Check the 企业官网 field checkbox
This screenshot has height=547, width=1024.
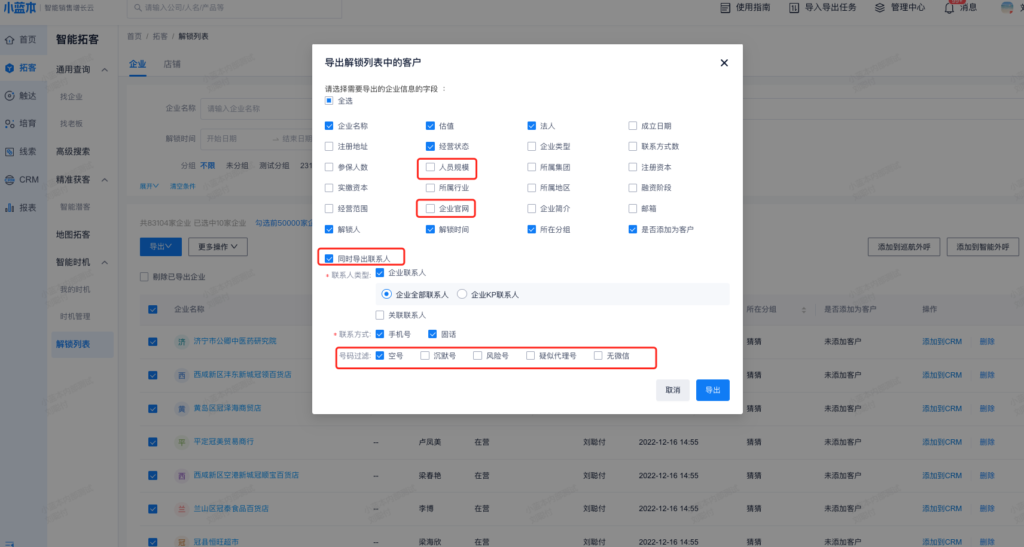coord(430,209)
